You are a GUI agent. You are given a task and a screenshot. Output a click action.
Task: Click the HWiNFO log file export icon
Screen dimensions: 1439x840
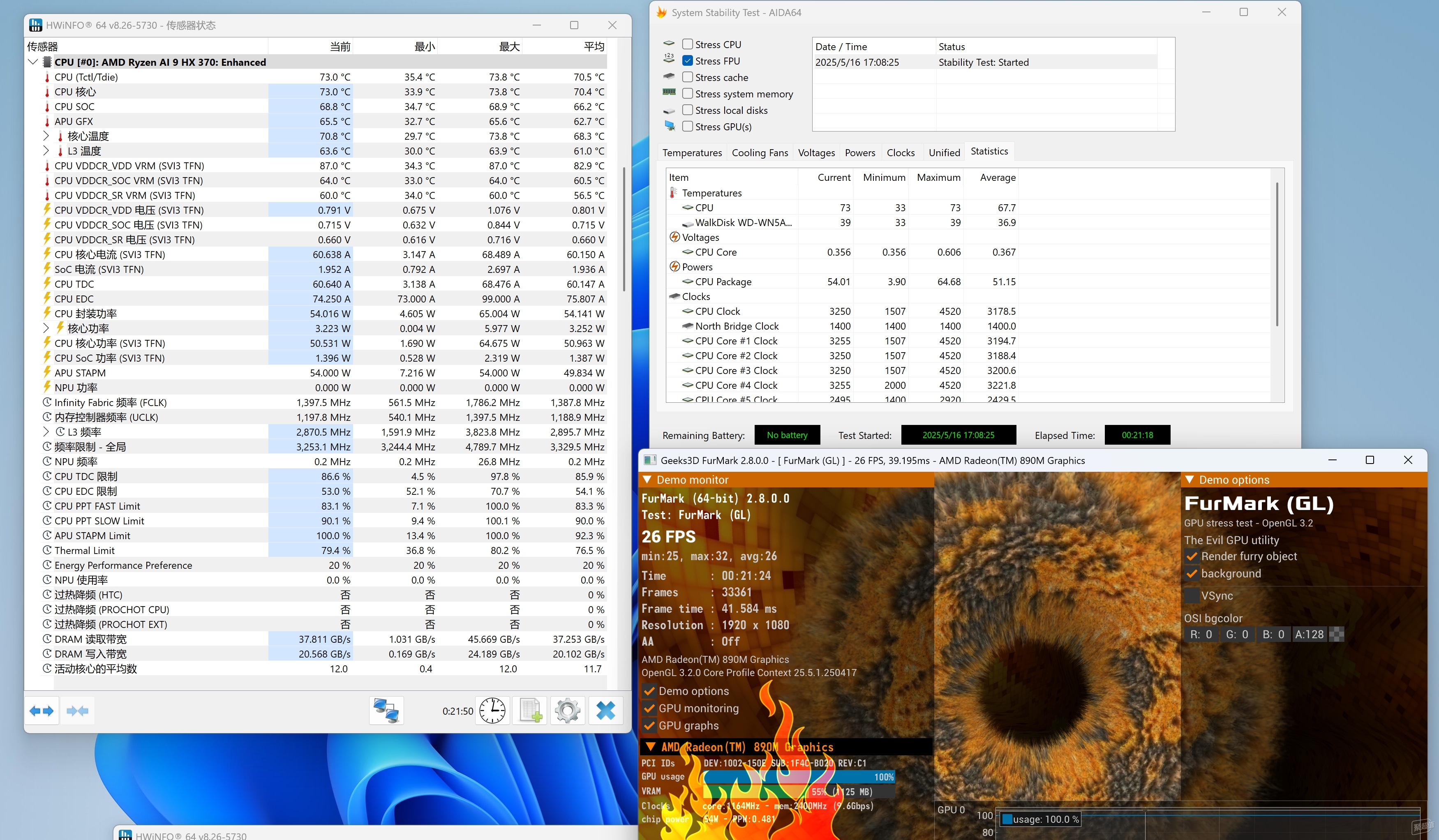pos(530,711)
